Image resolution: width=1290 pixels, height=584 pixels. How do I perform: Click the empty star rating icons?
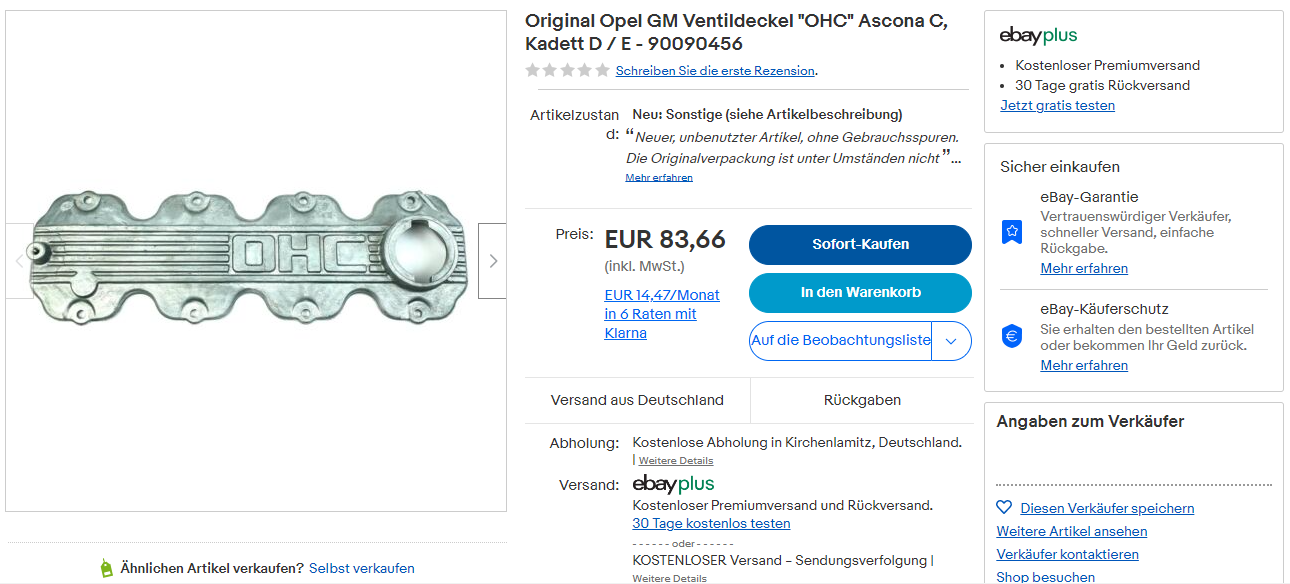click(567, 70)
